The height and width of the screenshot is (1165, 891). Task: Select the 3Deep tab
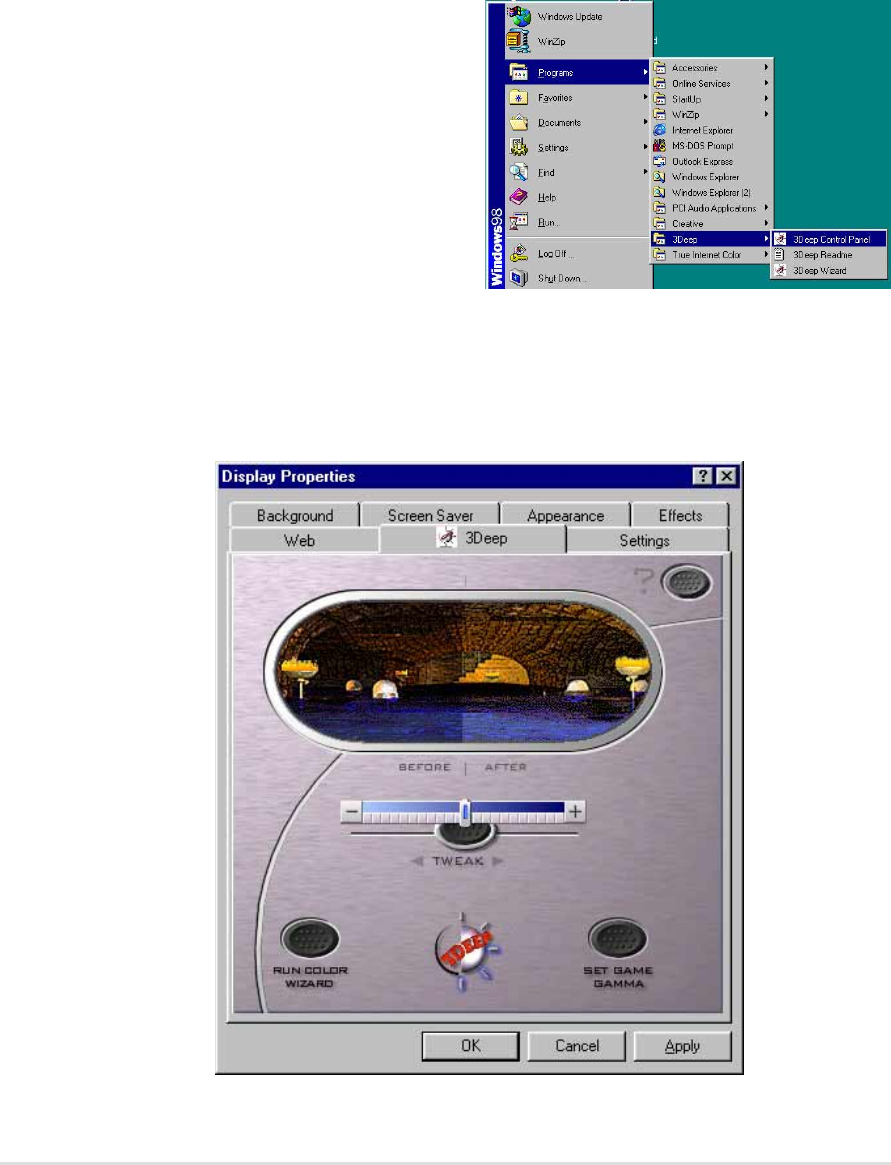473,538
